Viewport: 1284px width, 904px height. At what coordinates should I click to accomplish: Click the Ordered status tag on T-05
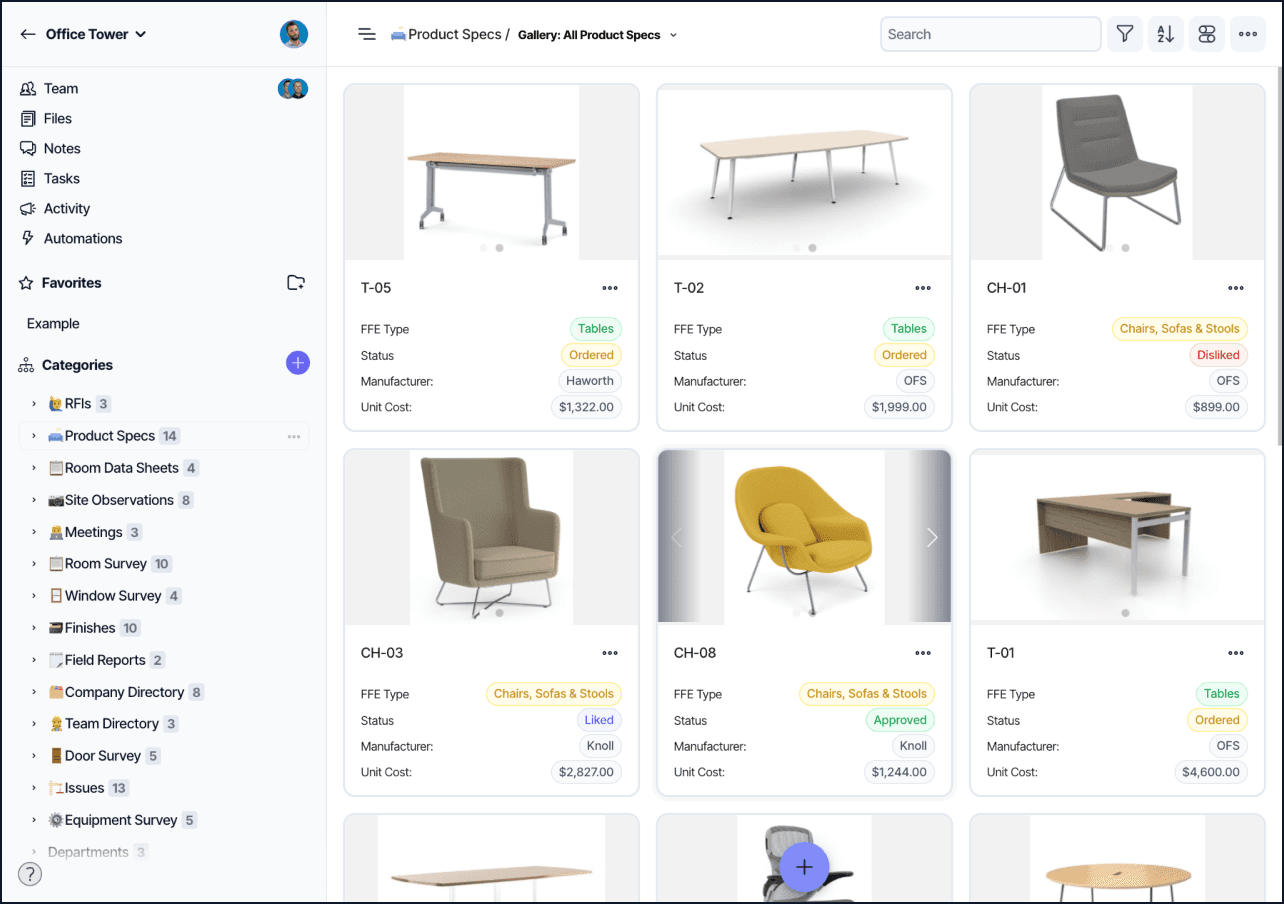(x=592, y=355)
